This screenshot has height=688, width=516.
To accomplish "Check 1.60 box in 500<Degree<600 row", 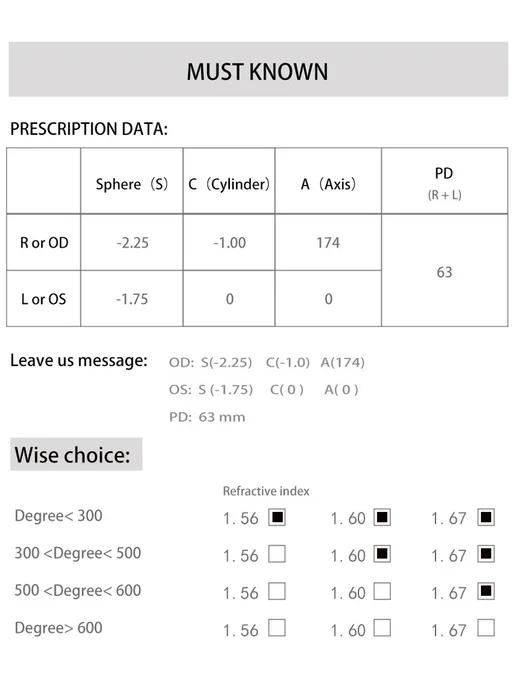I will 382,591.
